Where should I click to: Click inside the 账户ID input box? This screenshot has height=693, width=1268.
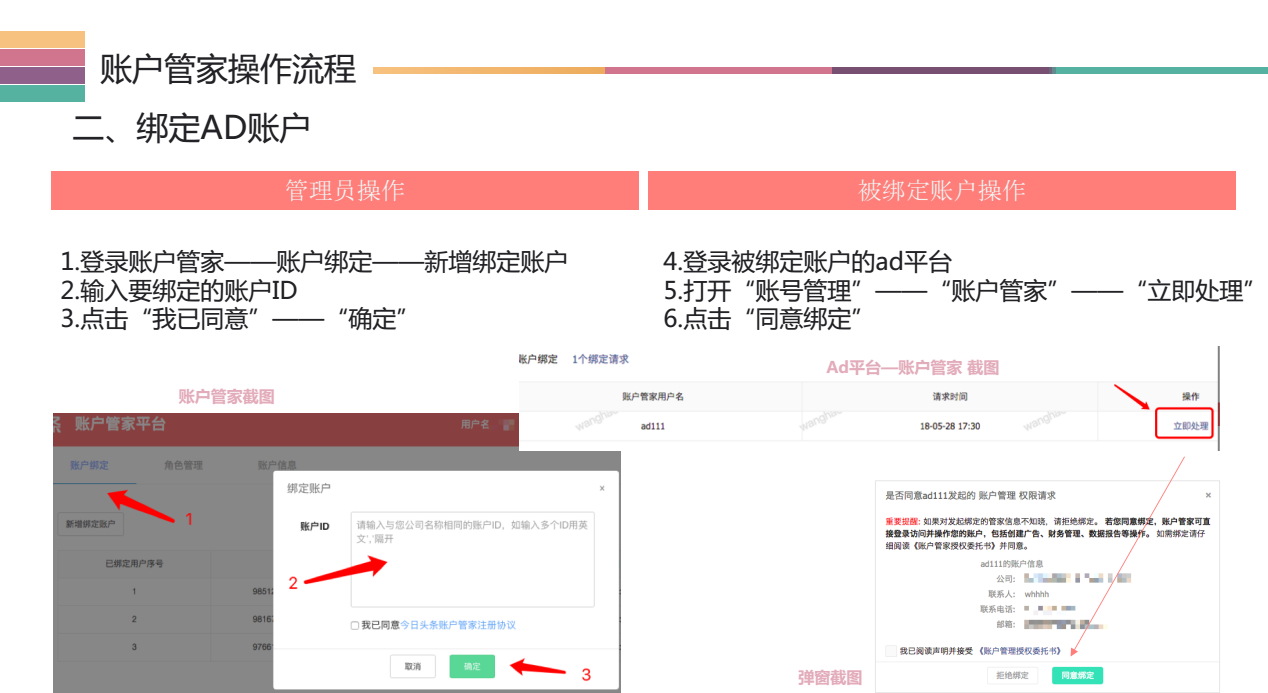(472, 558)
